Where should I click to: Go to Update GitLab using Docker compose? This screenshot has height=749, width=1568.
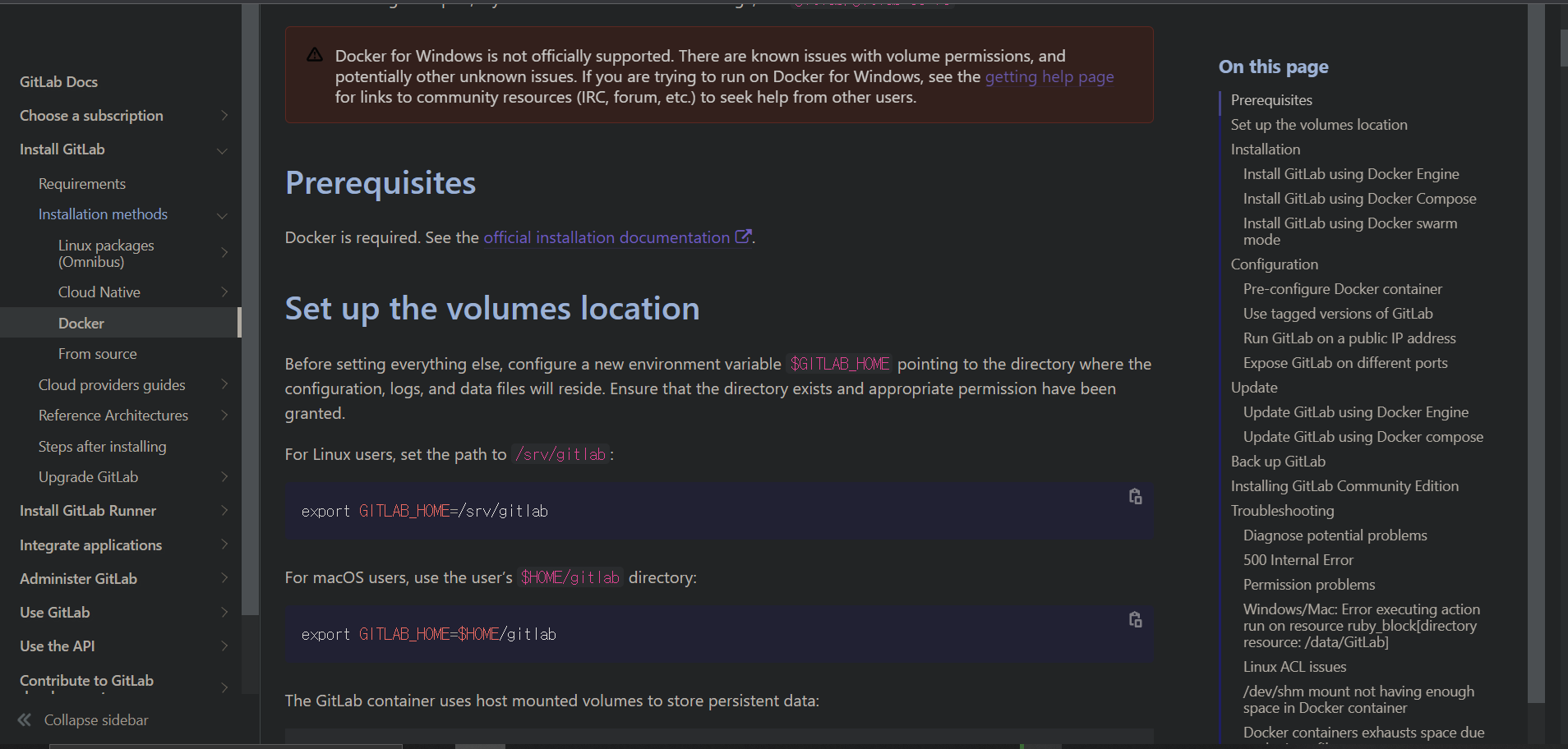tap(1363, 437)
